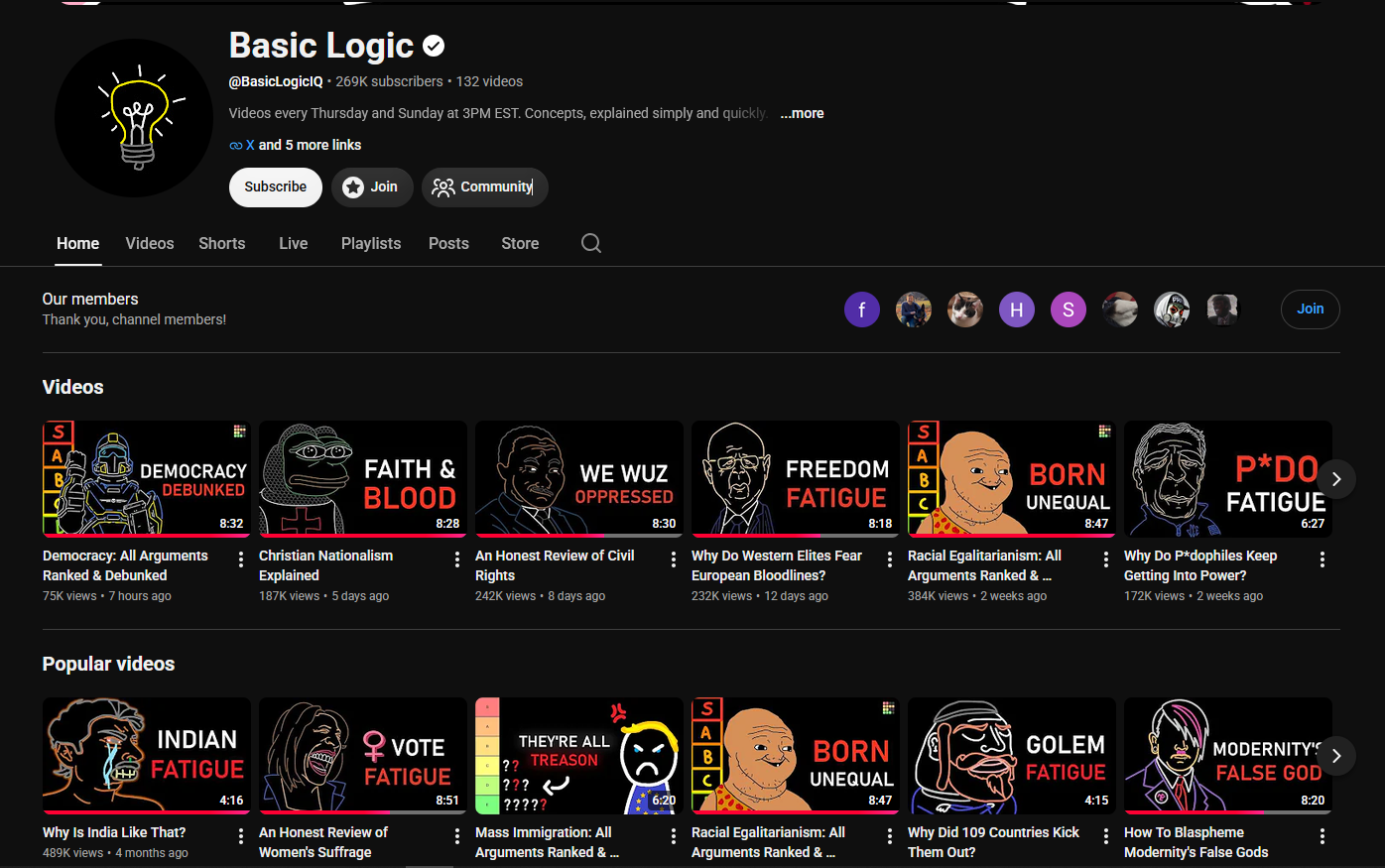The width and height of the screenshot is (1385, 868).
Task: Click the magenta 'S' member avatar
Action: click(1069, 310)
